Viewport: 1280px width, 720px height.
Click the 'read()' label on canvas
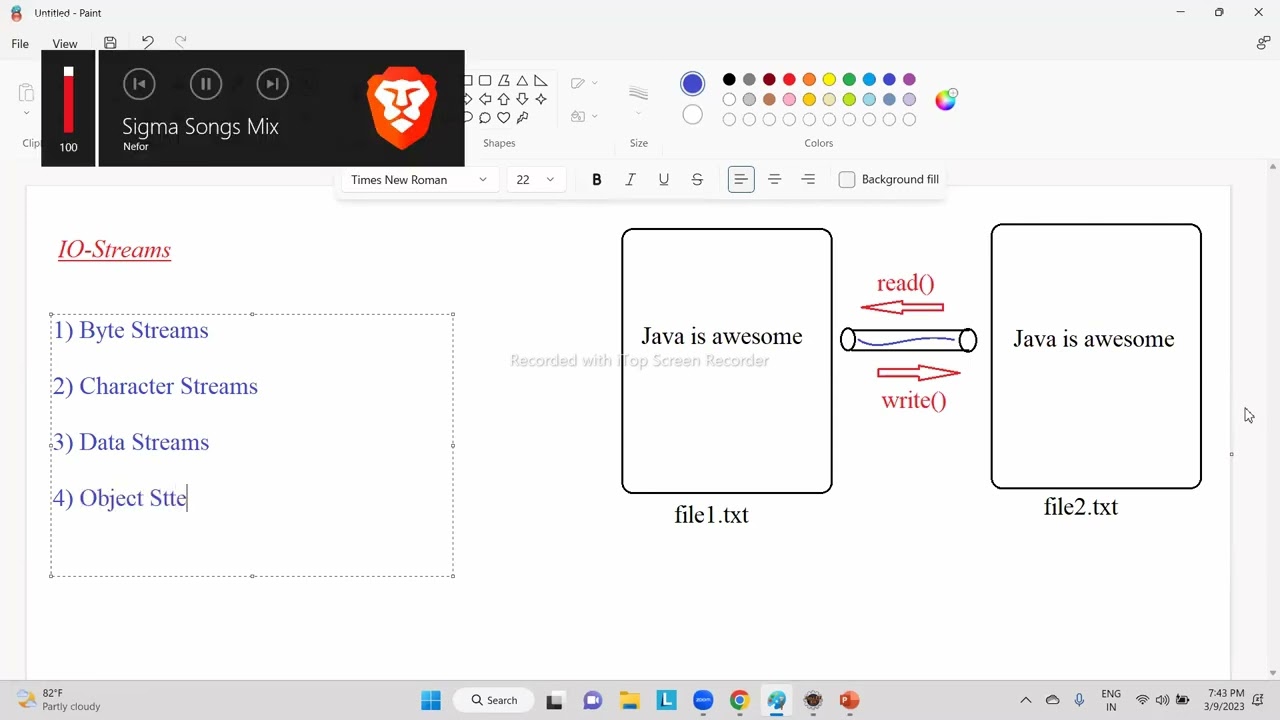[x=906, y=283]
